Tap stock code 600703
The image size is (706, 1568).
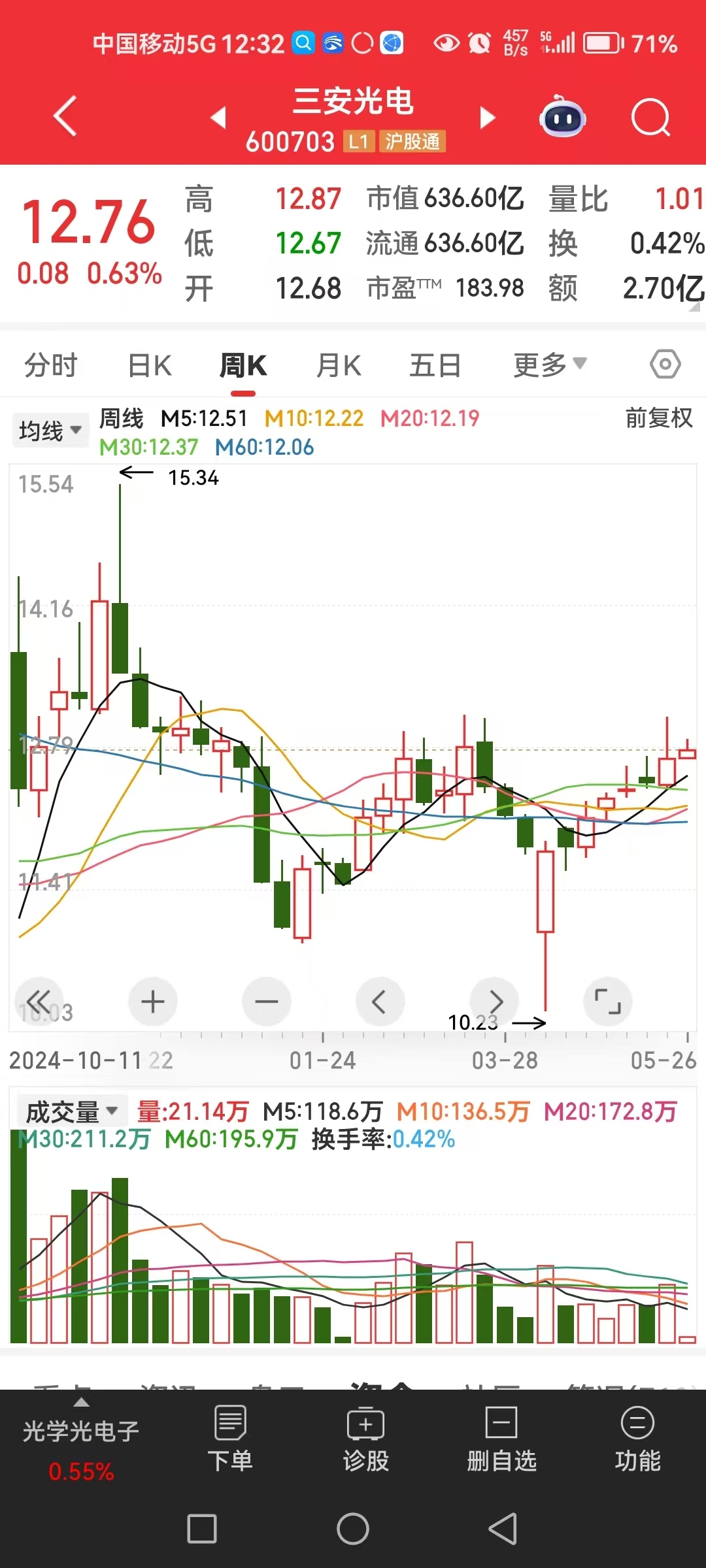[x=290, y=142]
